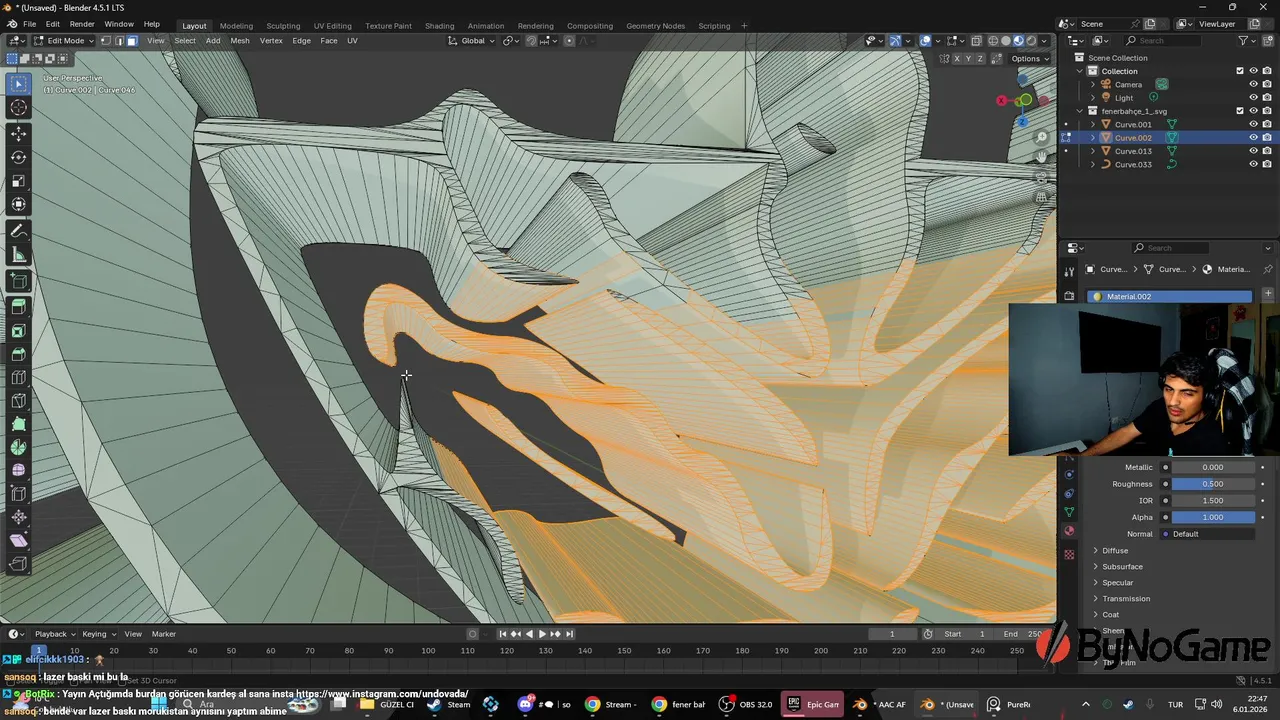Jump to the timeline end frame
Screen dimensions: 1280x720
point(570,634)
